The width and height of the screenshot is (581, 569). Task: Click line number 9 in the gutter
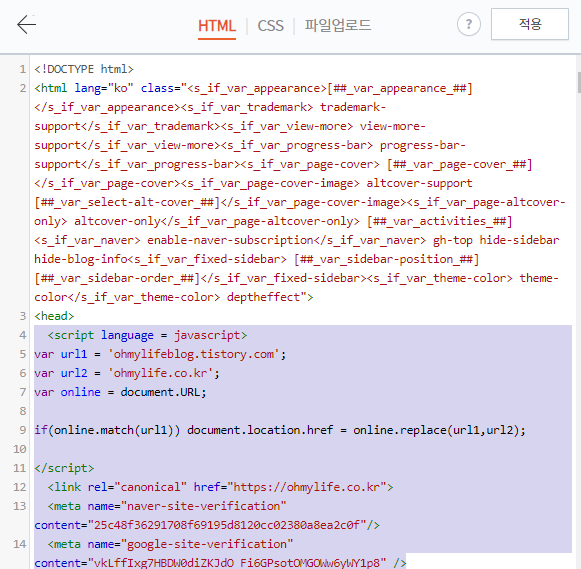(23, 430)
